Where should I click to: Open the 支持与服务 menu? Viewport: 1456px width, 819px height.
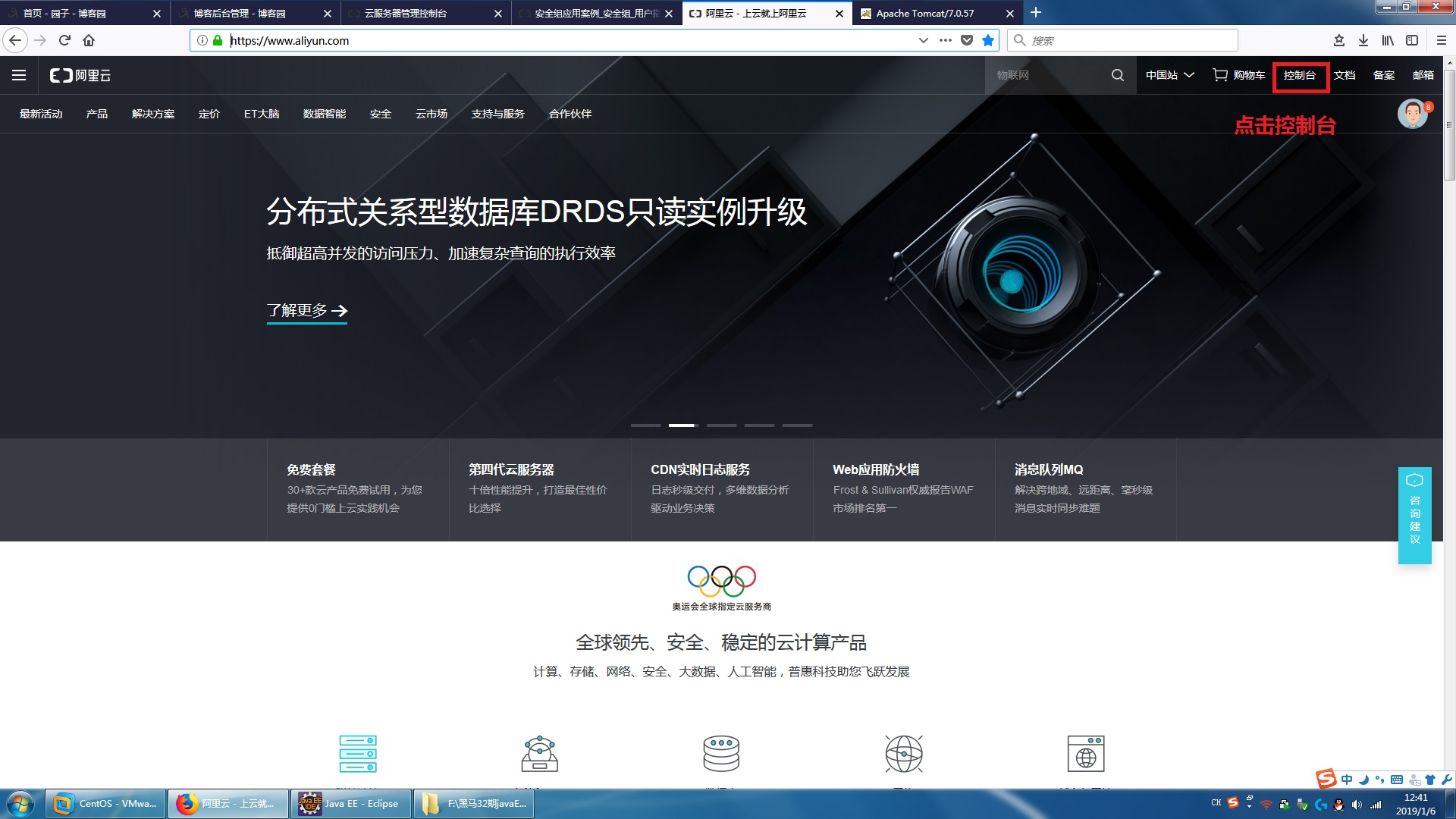coord(498,114)
